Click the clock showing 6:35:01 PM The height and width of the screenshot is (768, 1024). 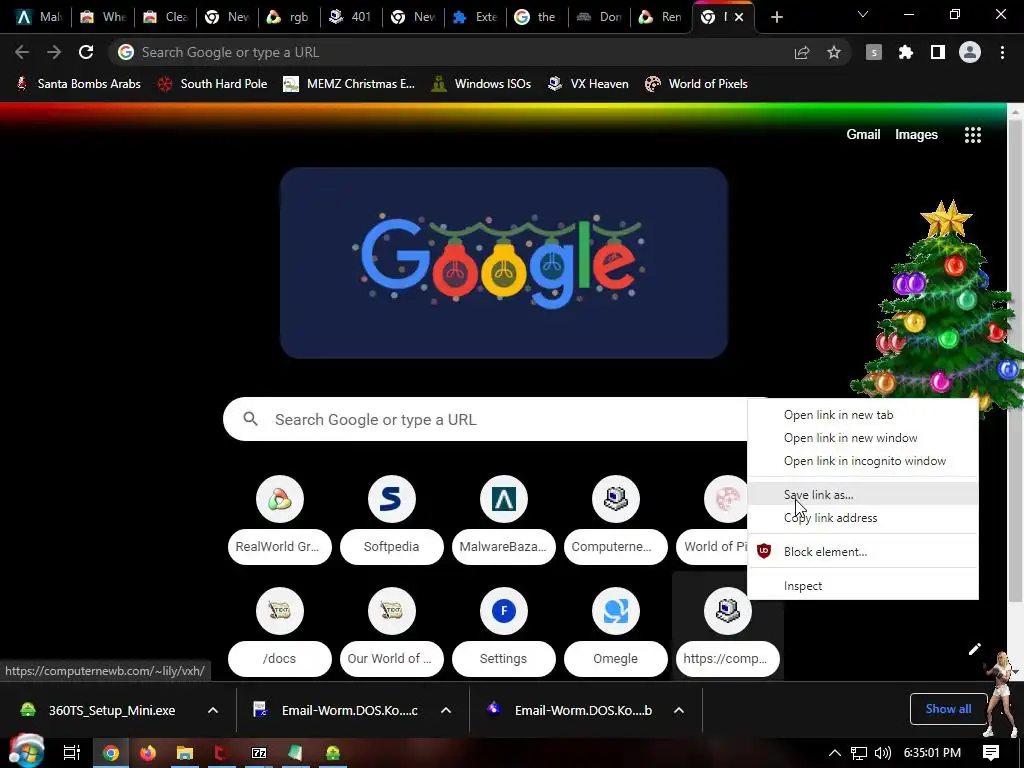tap(932, 753)
